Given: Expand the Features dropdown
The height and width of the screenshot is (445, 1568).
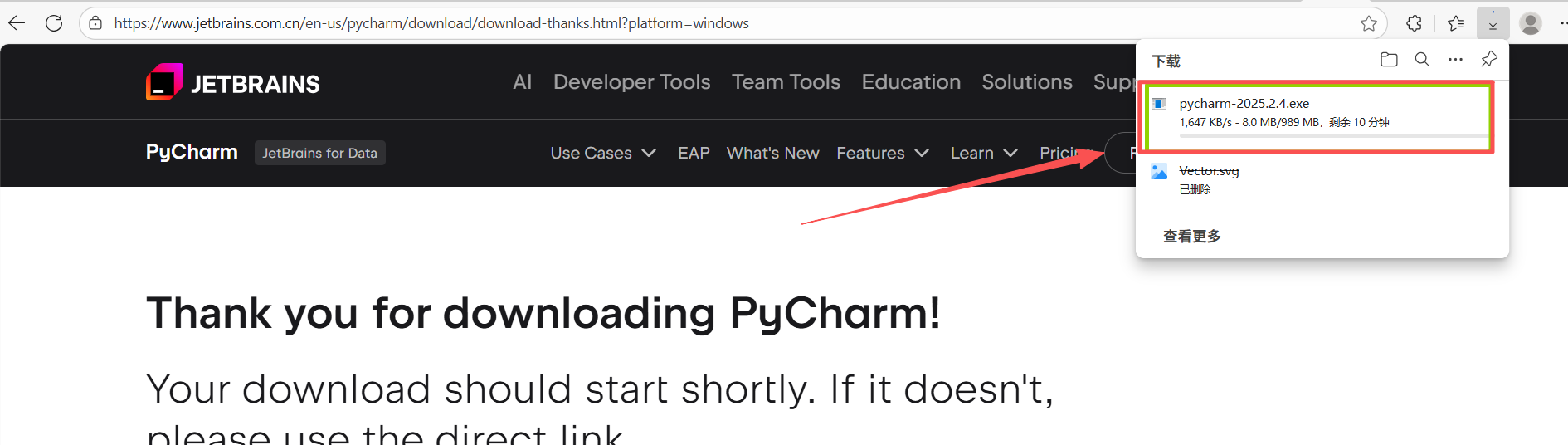Looking at the screenshot, I should 883,153.
